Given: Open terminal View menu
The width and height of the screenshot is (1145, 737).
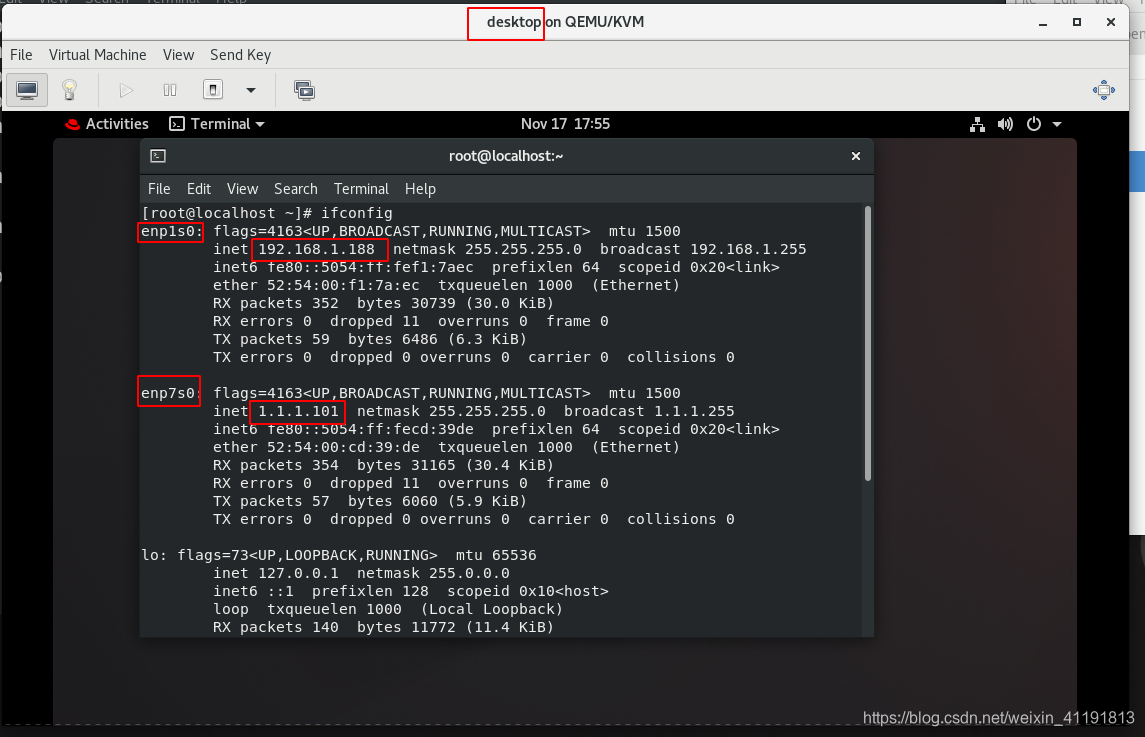Looking at the screenshot, I should [242, 188].
